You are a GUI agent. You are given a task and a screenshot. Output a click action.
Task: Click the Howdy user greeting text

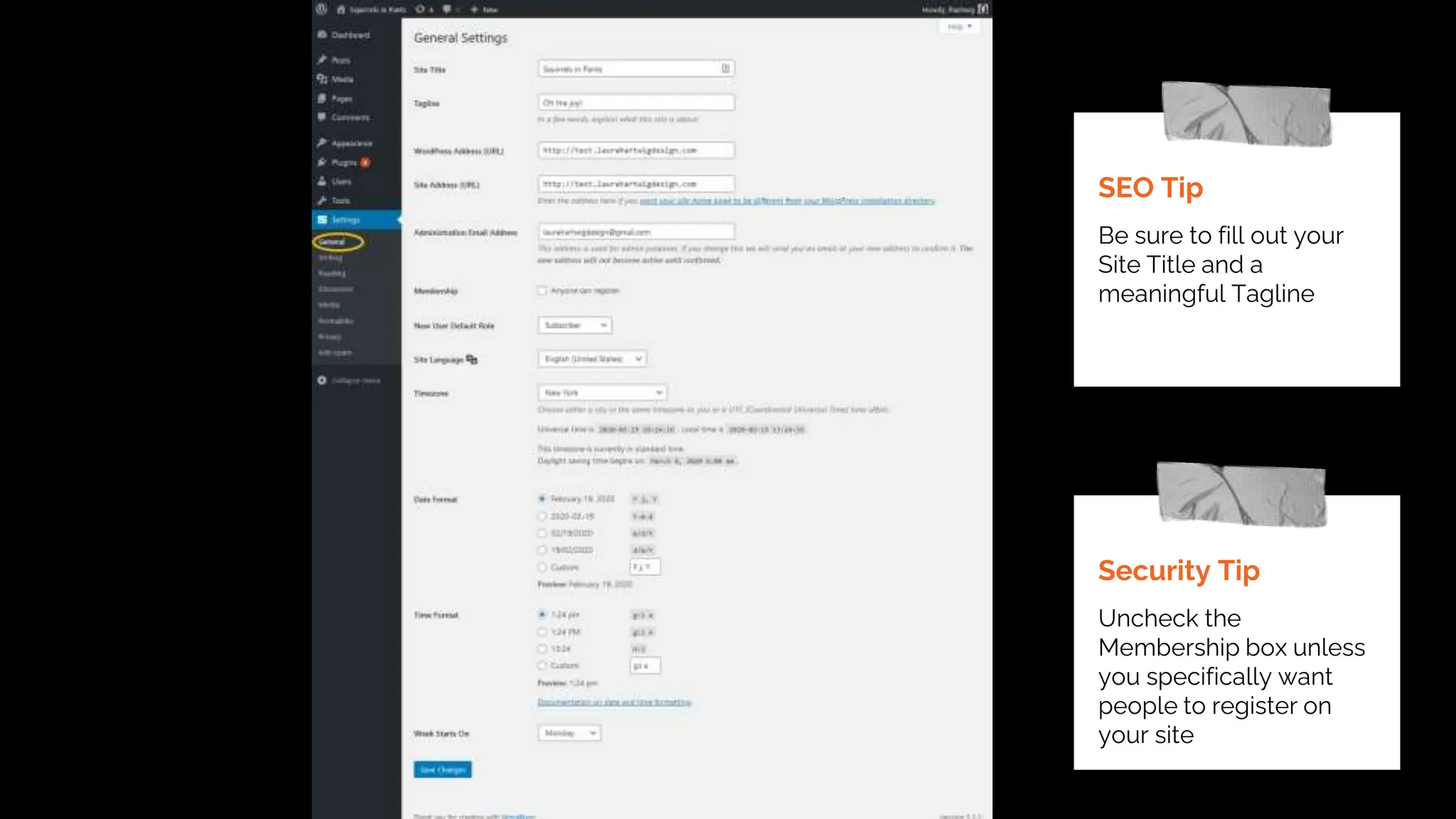[948, 10]
